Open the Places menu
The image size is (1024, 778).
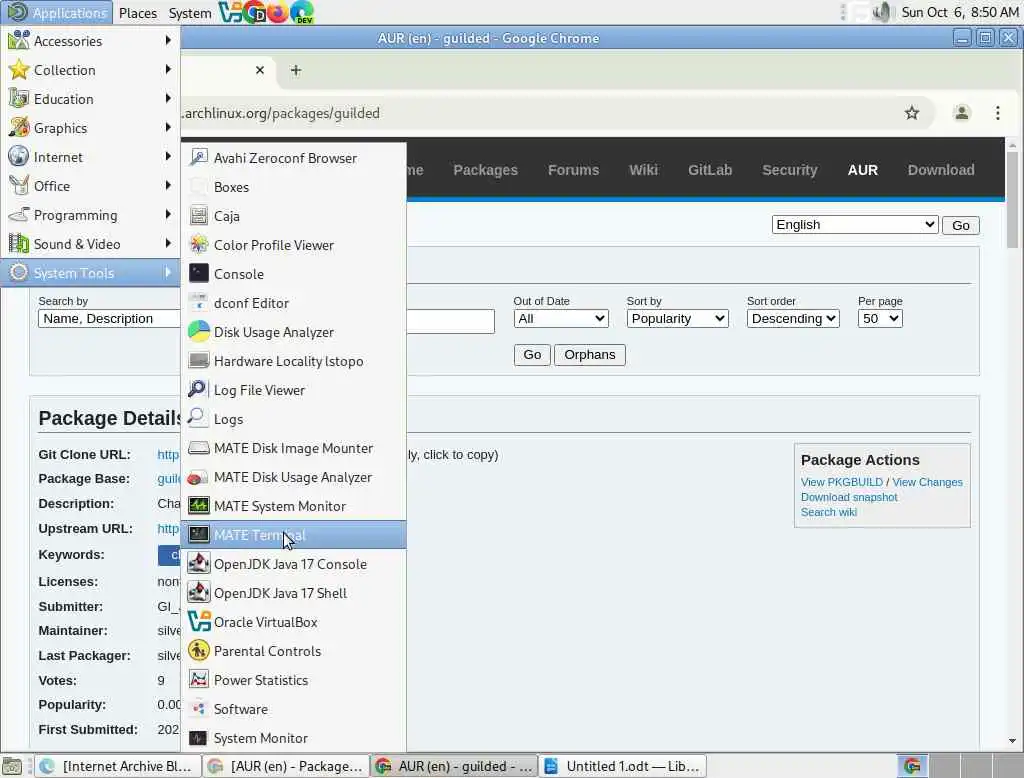tap(138, 13)
